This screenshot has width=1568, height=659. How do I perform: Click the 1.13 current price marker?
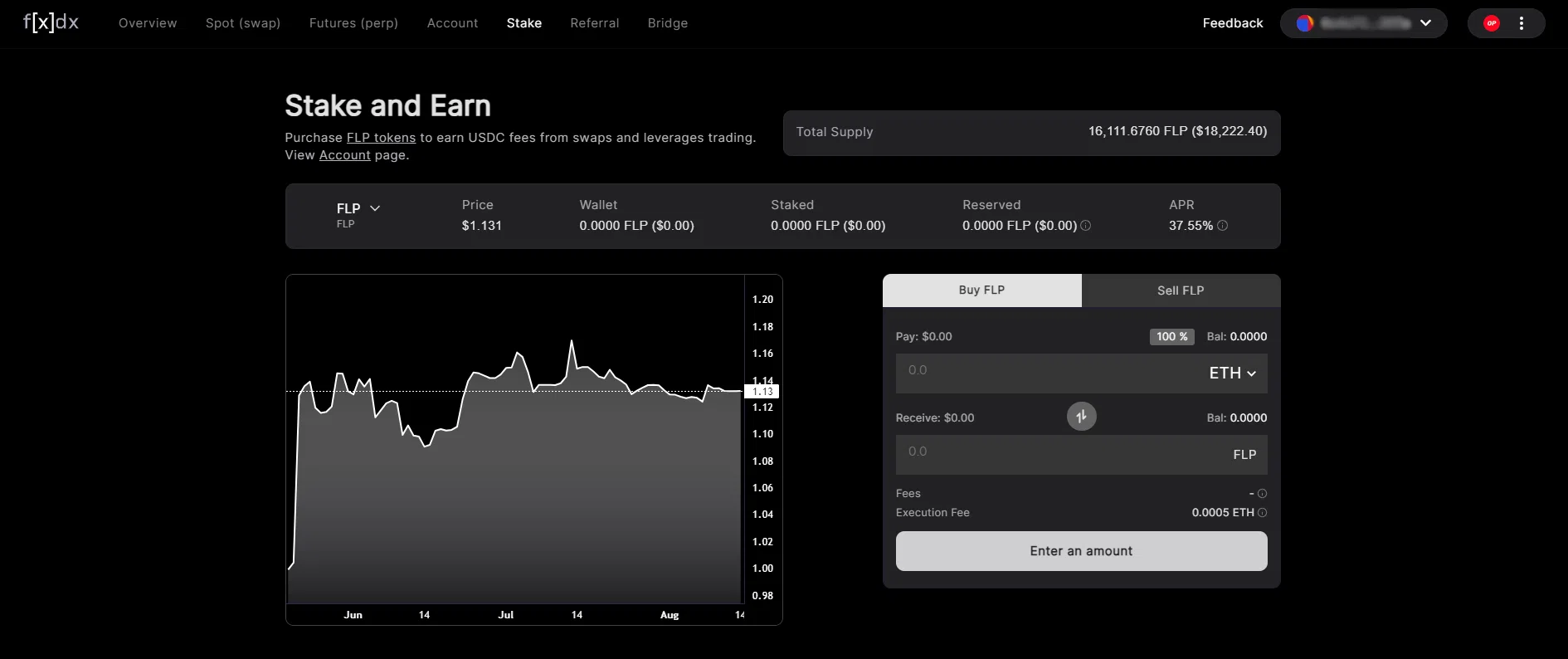click(762, 391)
